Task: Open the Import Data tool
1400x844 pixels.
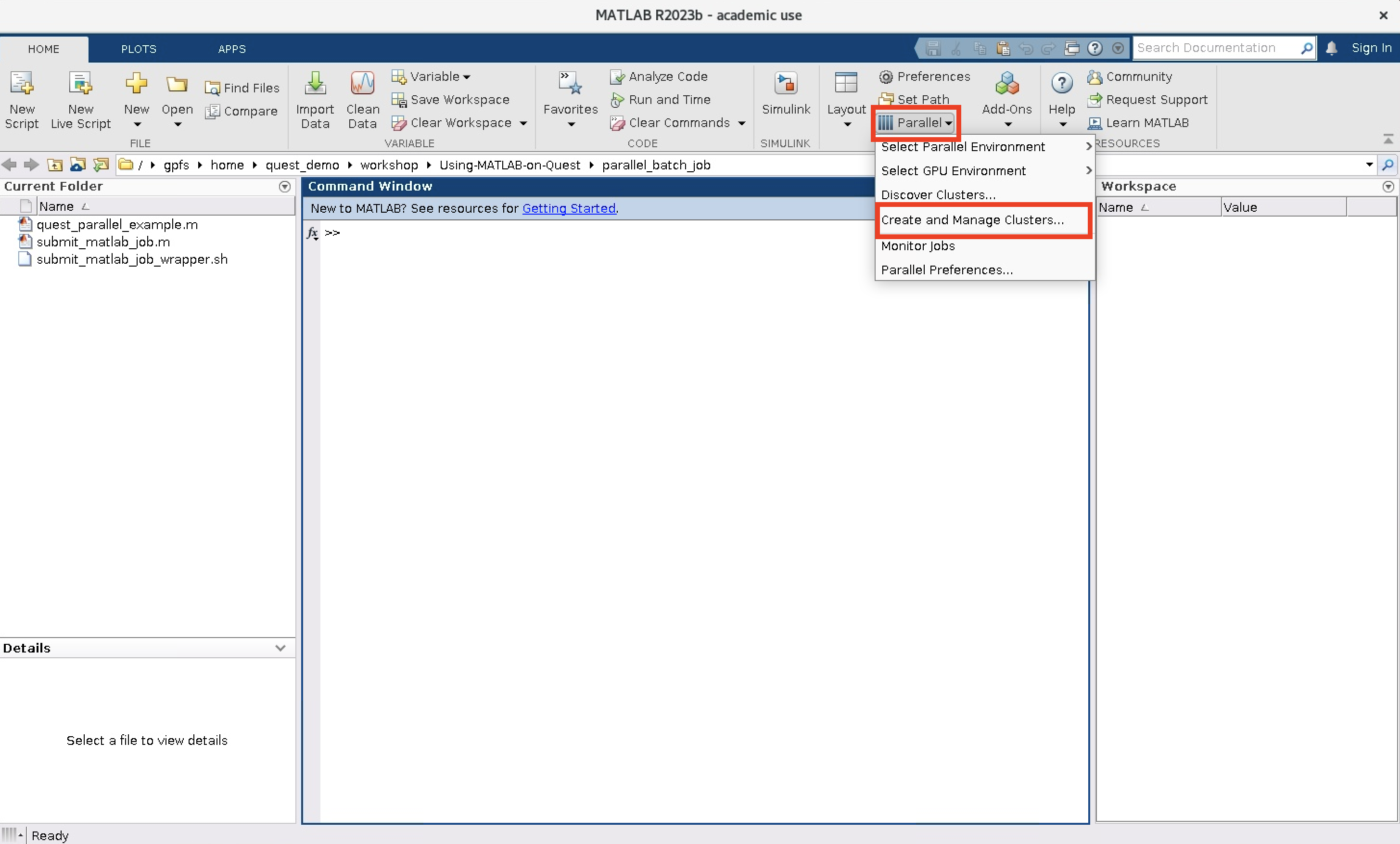Action: coord(315,100)
